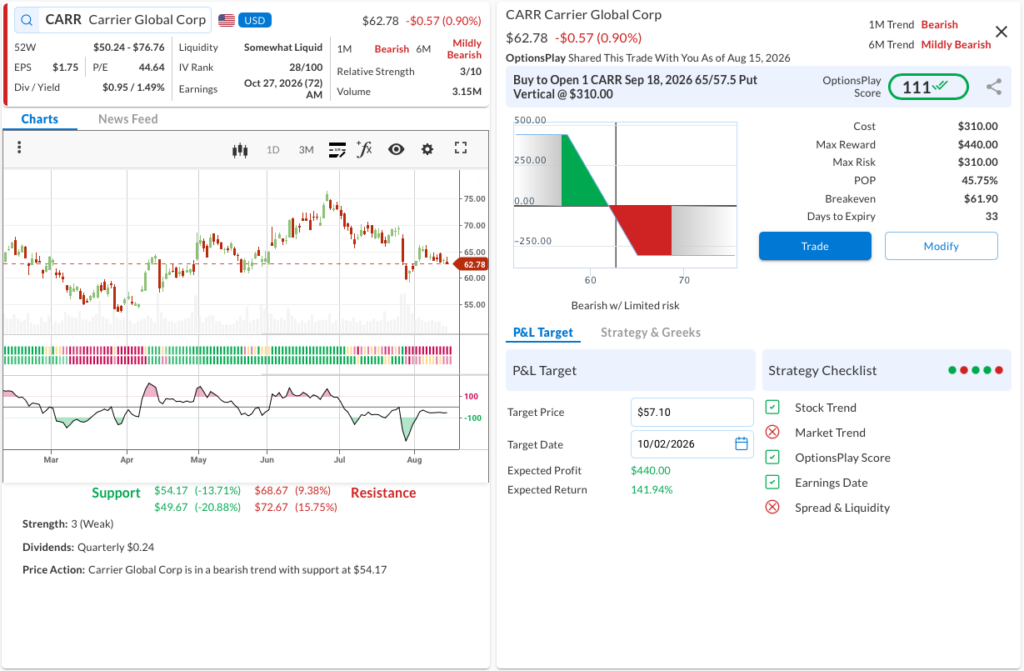
Task: Switch to the Charts tab
Action: click(40, 119)
